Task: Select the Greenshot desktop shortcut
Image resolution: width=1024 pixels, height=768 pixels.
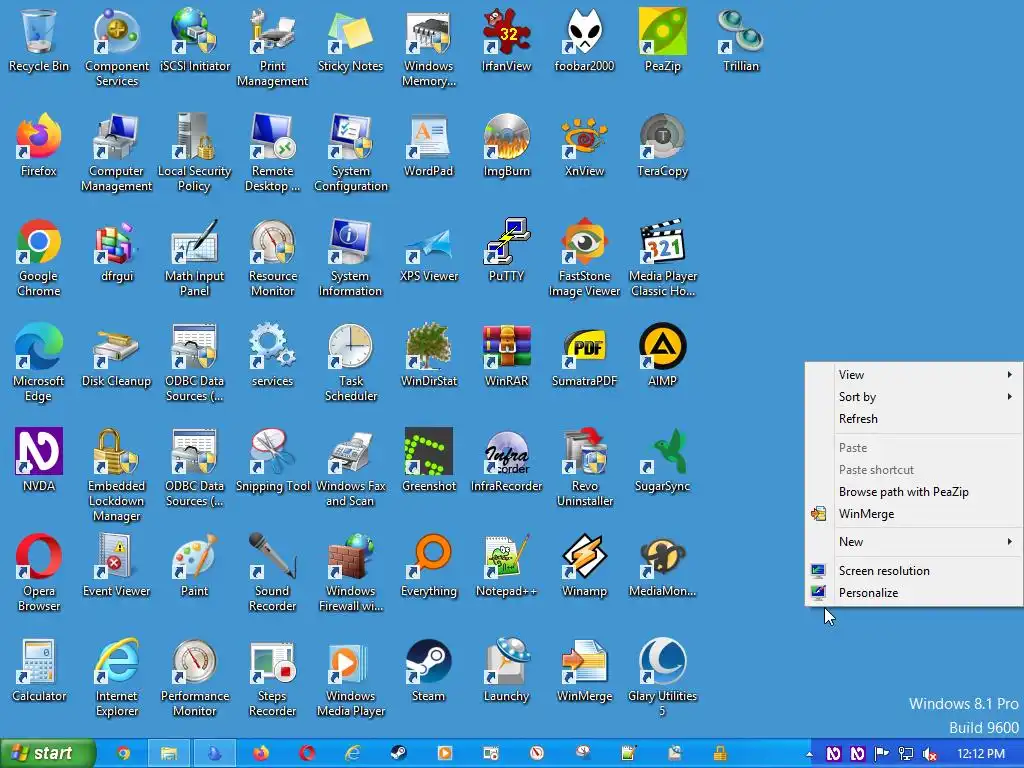Action: click(428, 461)
